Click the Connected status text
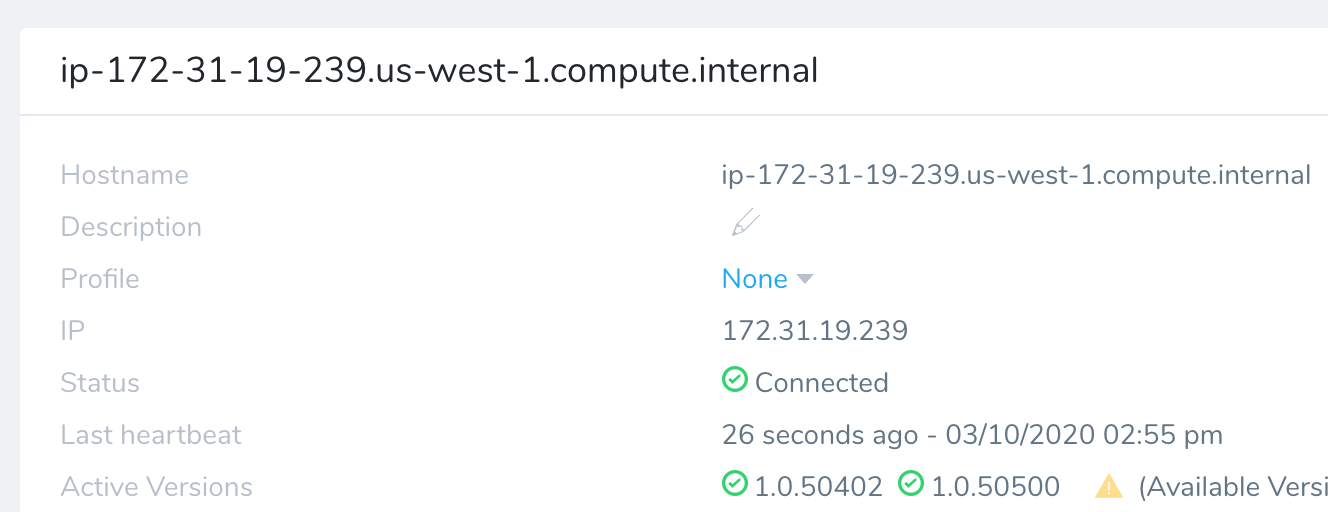 822,383
